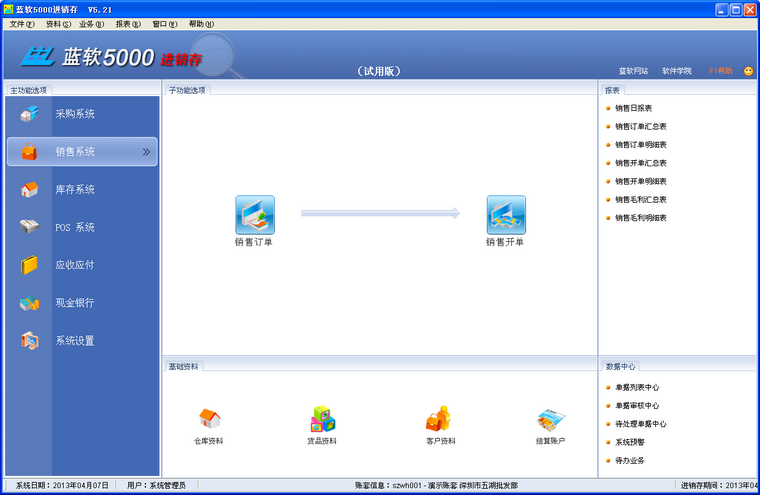Open 系统预警
Image resolution: width=760 pixels, height=495 pixels.
coord(630,442)
